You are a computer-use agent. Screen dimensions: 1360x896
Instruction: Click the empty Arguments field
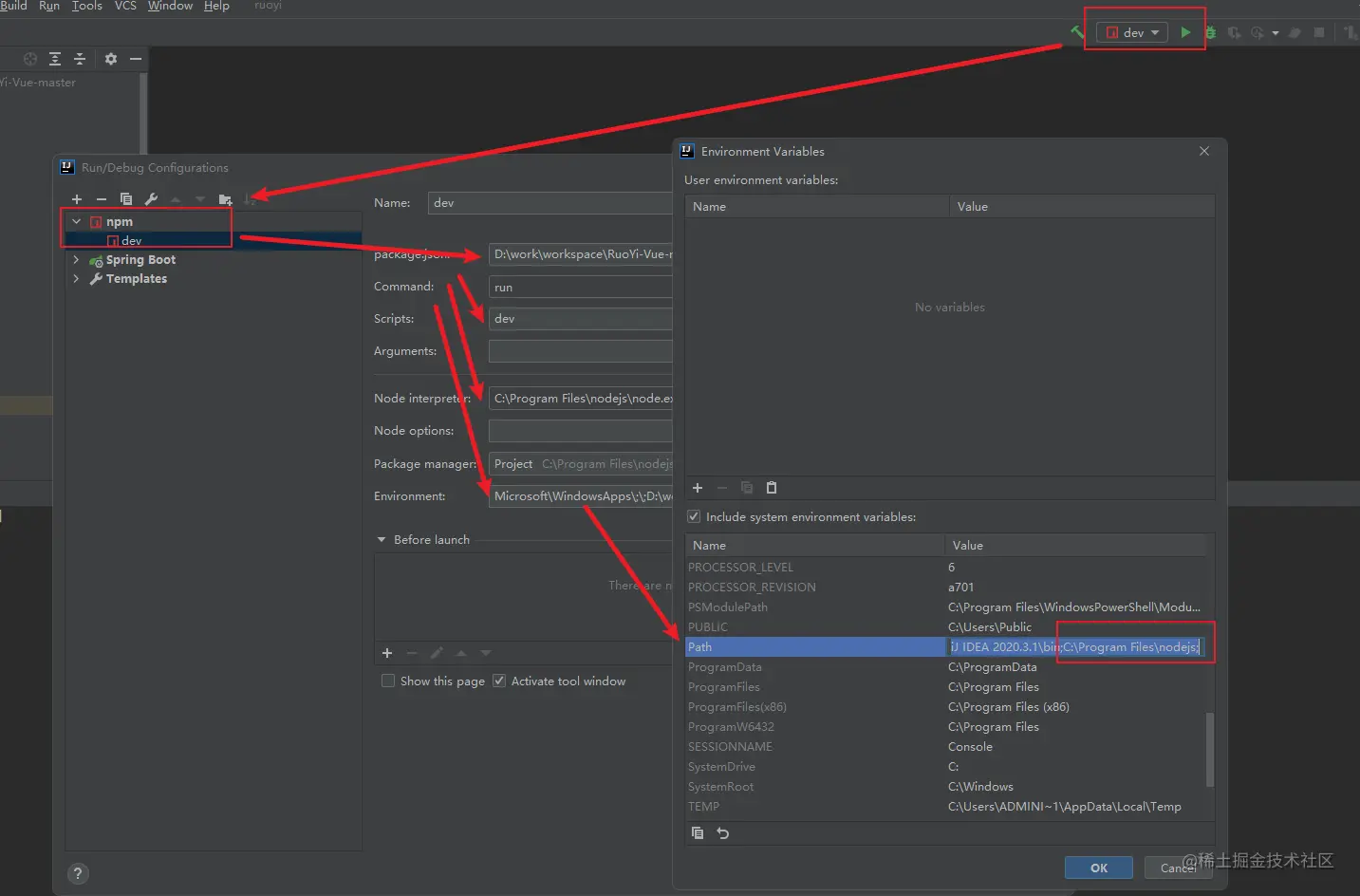(x=581, y=351)
